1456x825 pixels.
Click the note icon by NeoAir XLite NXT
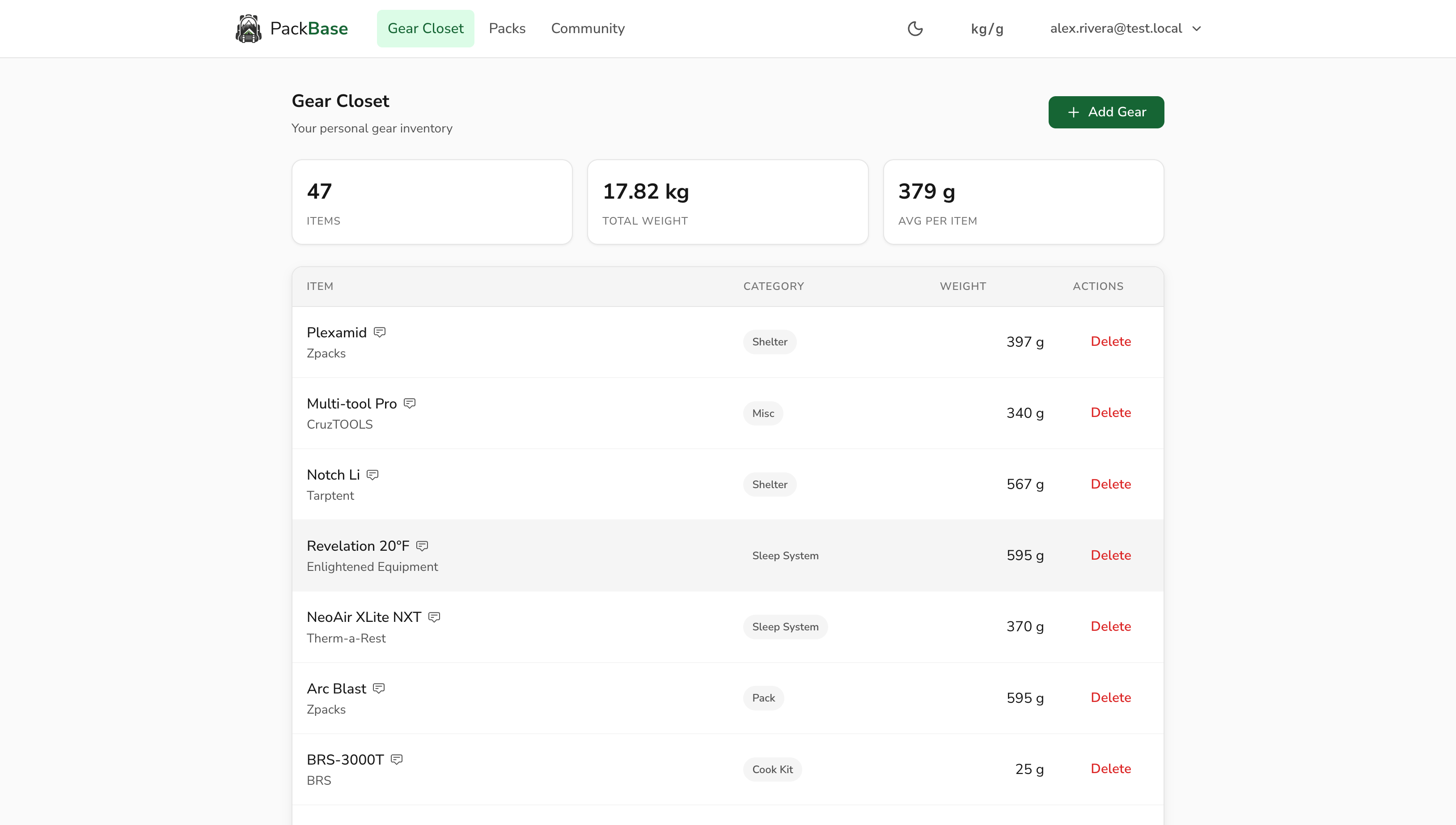pyautogui.click(x=434, y=617)
